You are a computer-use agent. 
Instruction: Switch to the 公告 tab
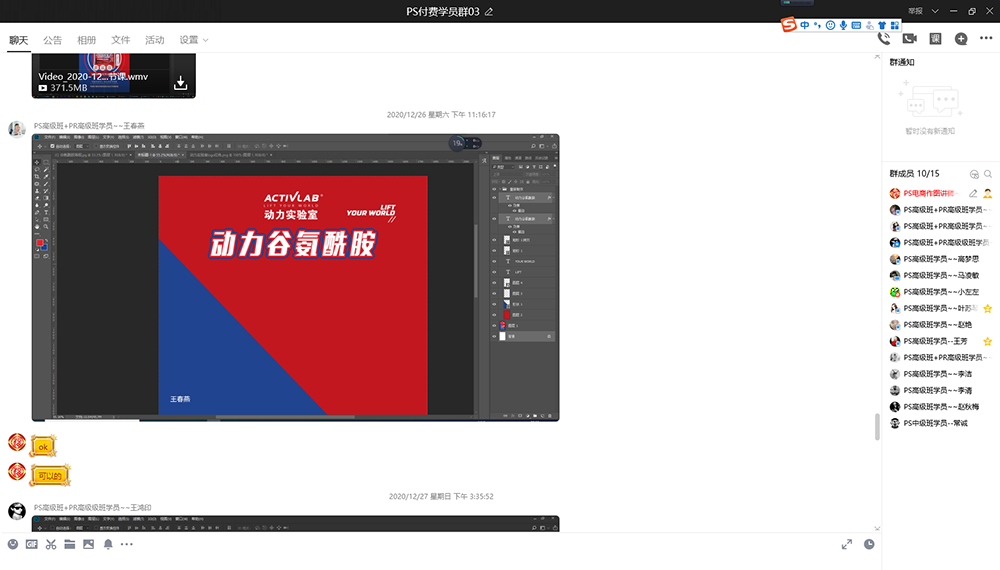coord(52,40)
